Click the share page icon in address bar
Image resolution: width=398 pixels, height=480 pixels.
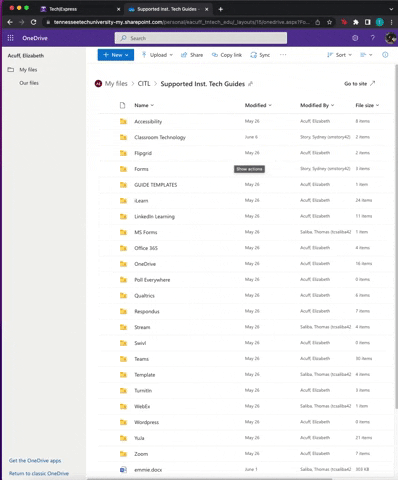(318, 22)
